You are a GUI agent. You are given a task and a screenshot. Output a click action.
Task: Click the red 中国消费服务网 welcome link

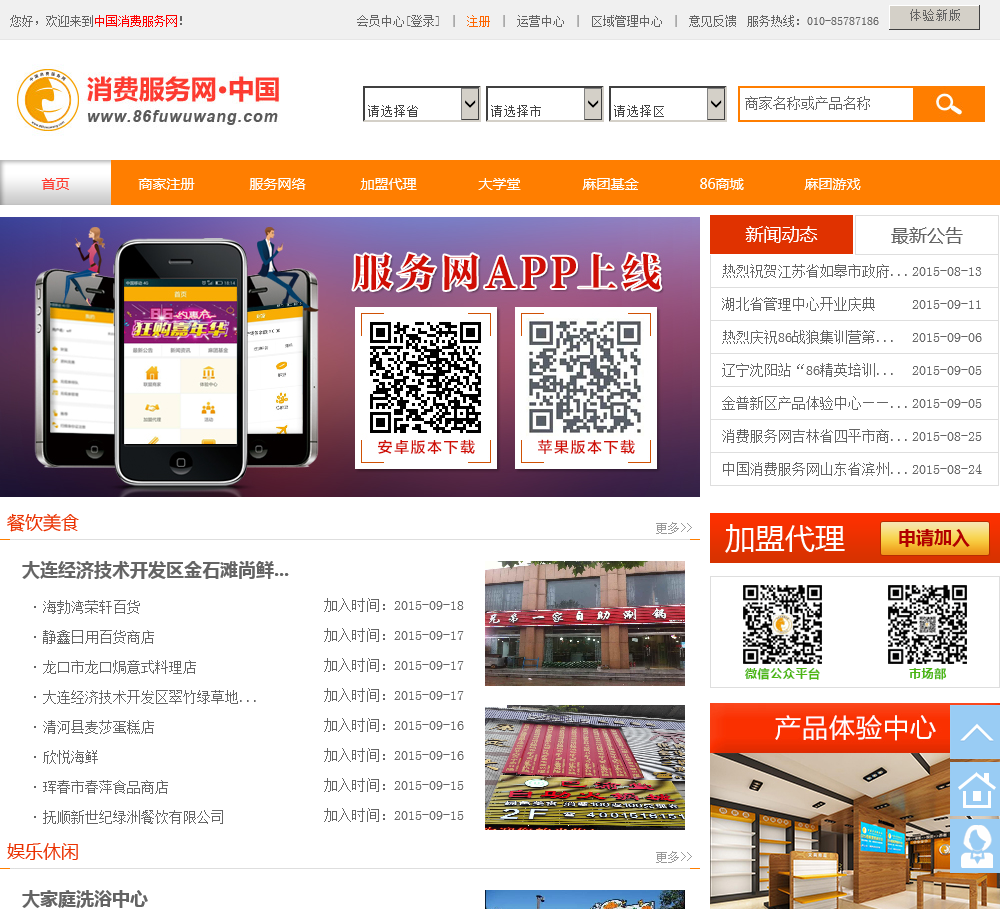pyautogui.click(x=136, y=21)
